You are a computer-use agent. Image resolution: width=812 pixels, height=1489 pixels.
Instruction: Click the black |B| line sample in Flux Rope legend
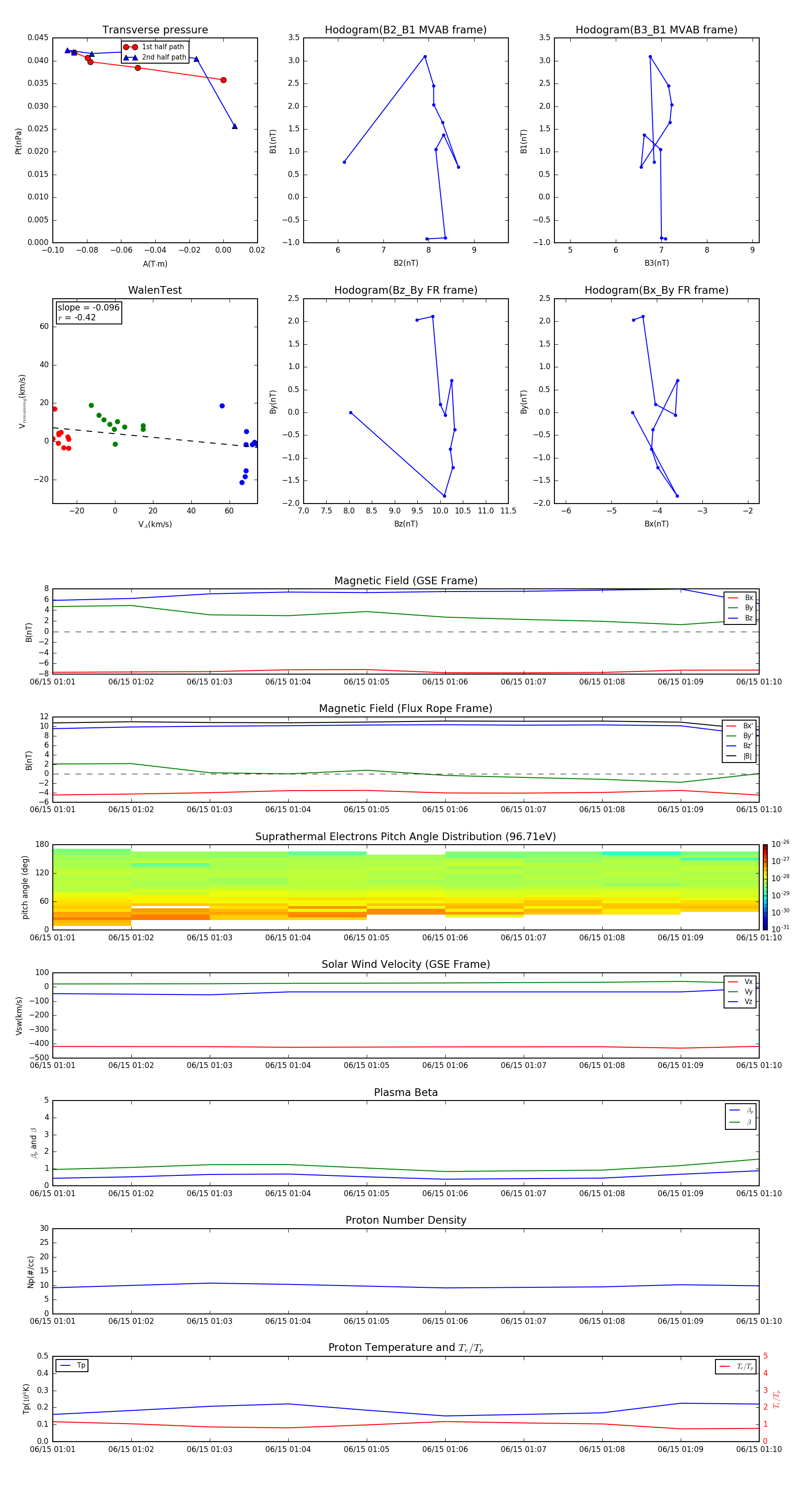[x=732, y=756]
